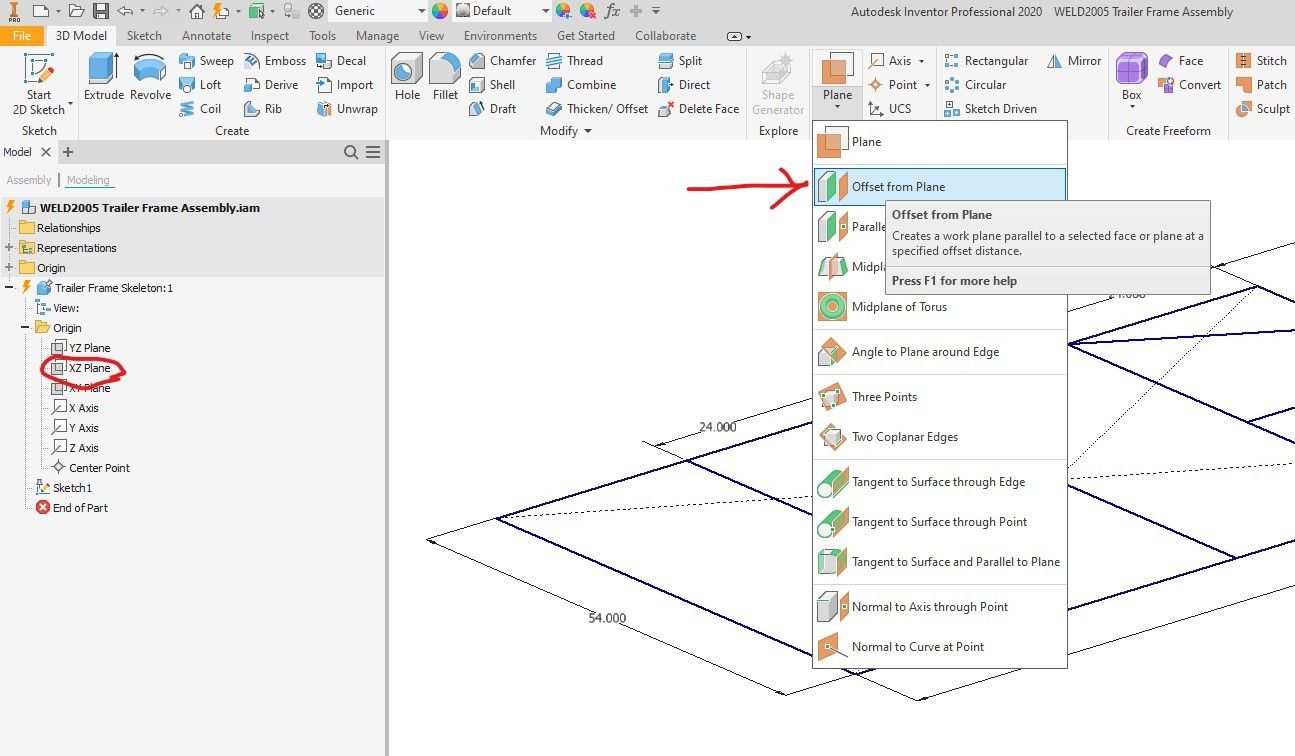
Task: Click the Direct edit tool
Action: pos(683,85)
